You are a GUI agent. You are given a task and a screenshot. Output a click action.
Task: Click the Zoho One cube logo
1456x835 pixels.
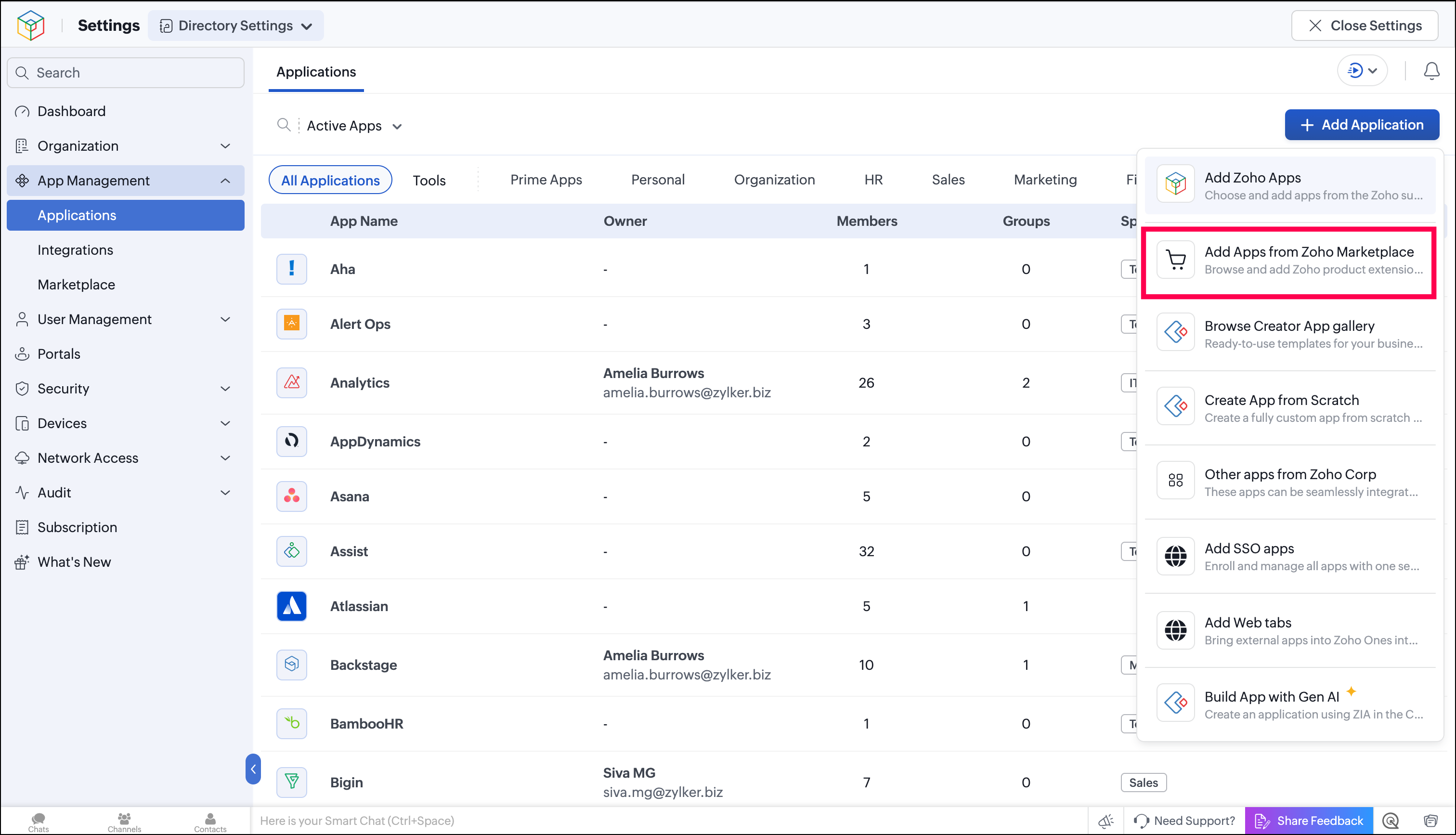30,25
